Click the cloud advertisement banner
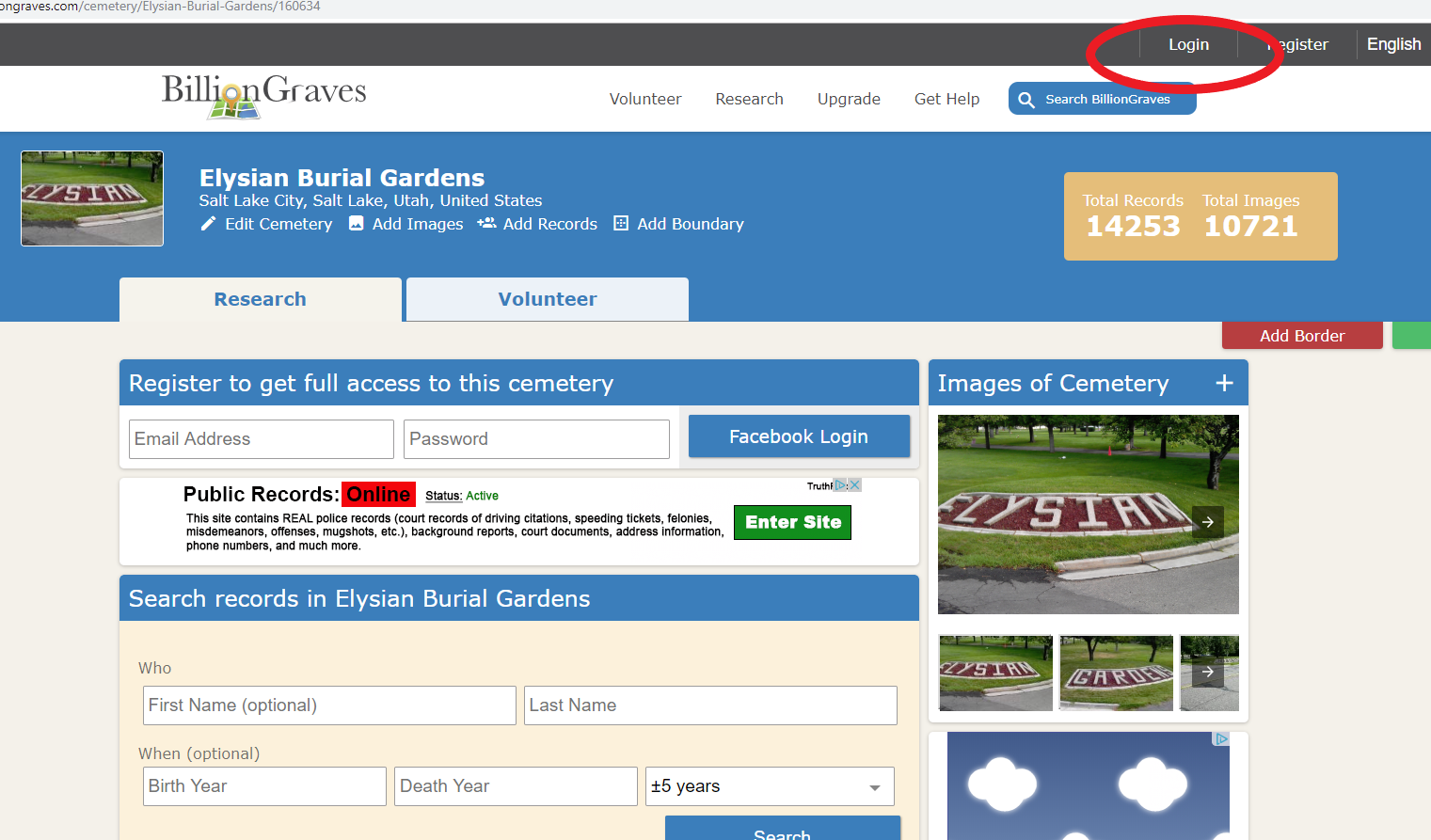This screenshot has width=1431, height=840. click(1089, 786)
